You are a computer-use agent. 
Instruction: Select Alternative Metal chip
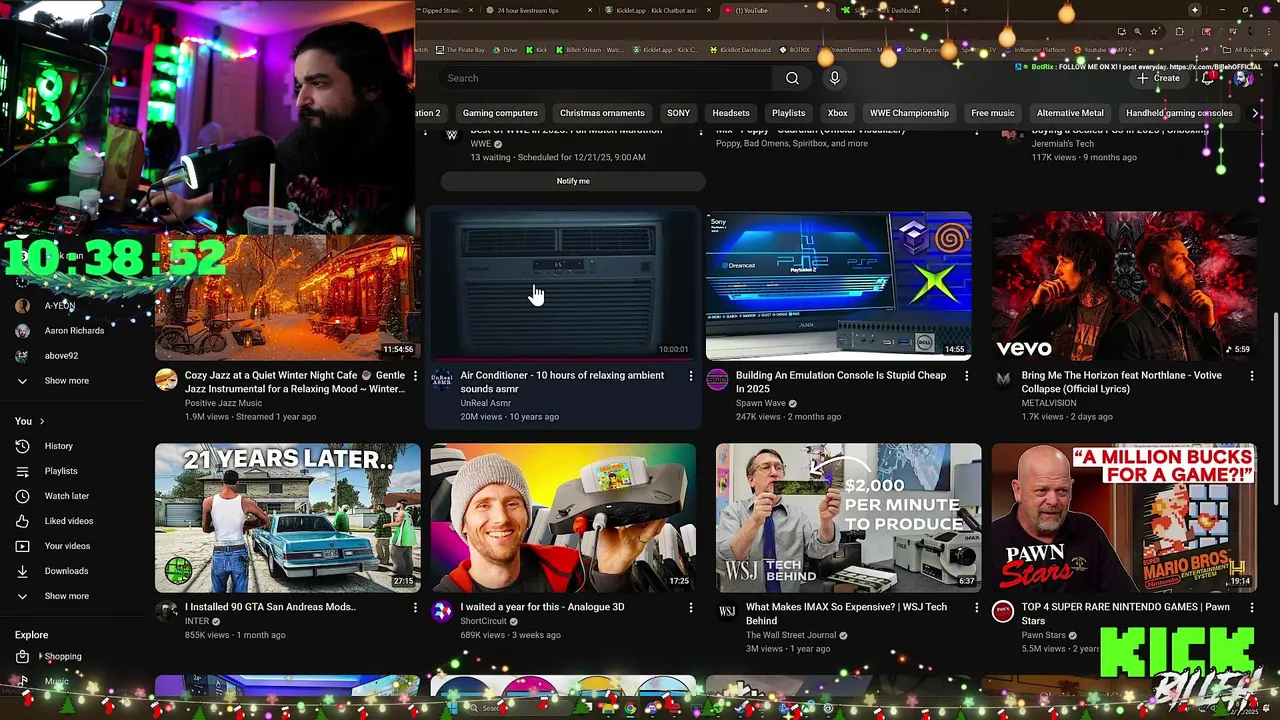(x=1070, y=113)
